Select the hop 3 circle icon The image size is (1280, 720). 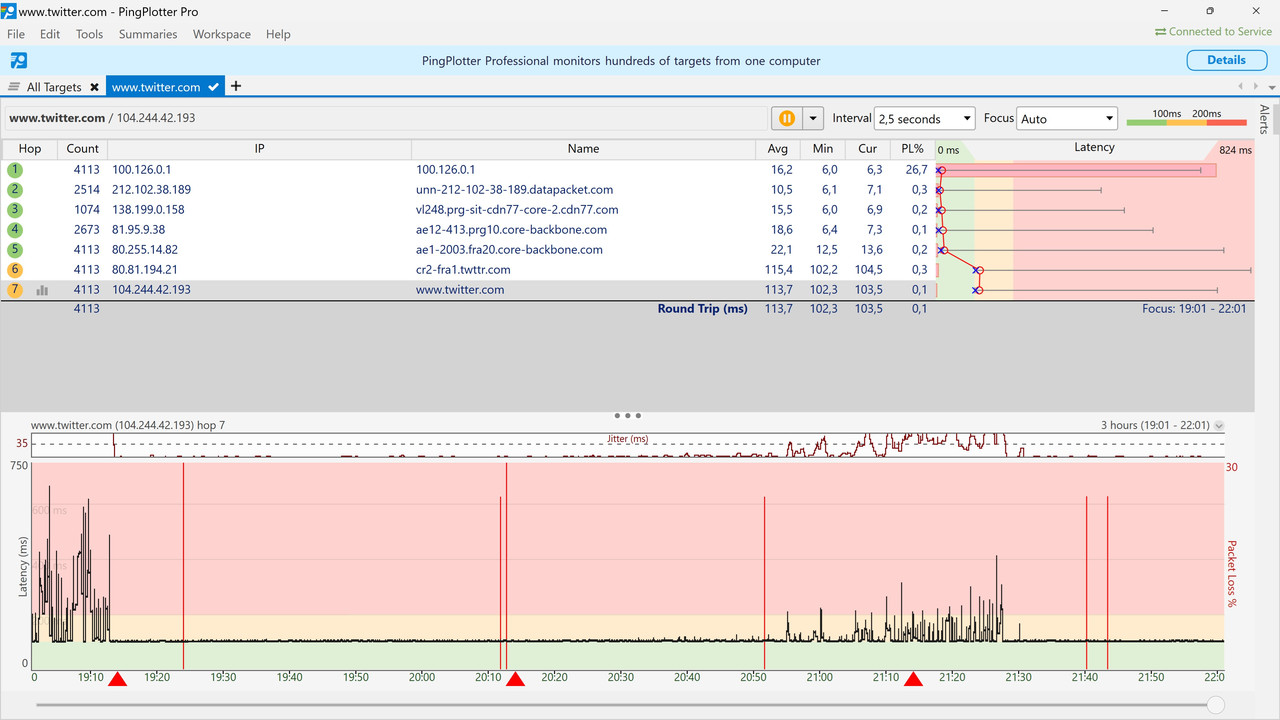coord(15,210)
